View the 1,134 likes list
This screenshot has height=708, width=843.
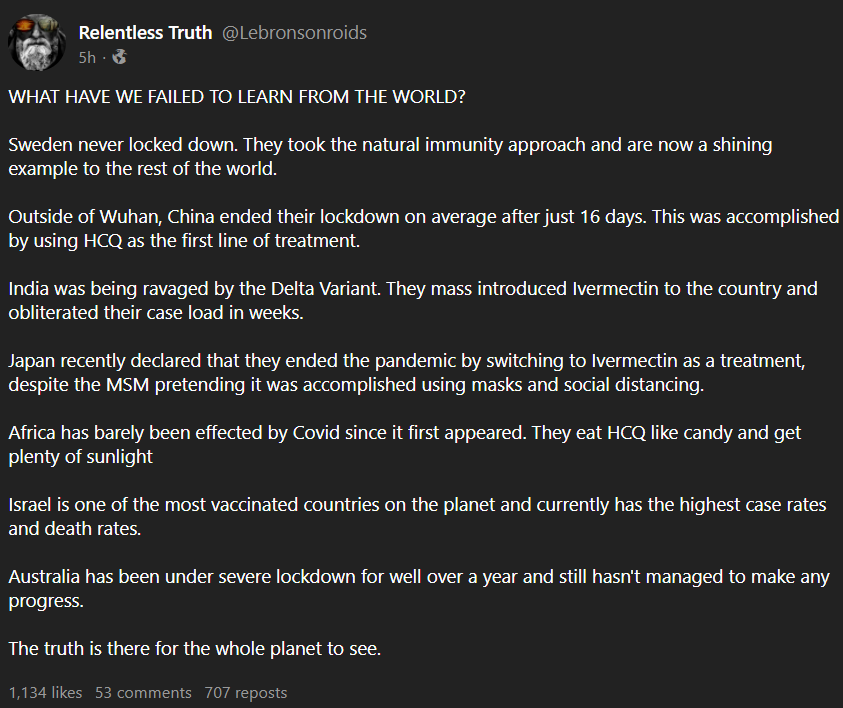[45, 692]
